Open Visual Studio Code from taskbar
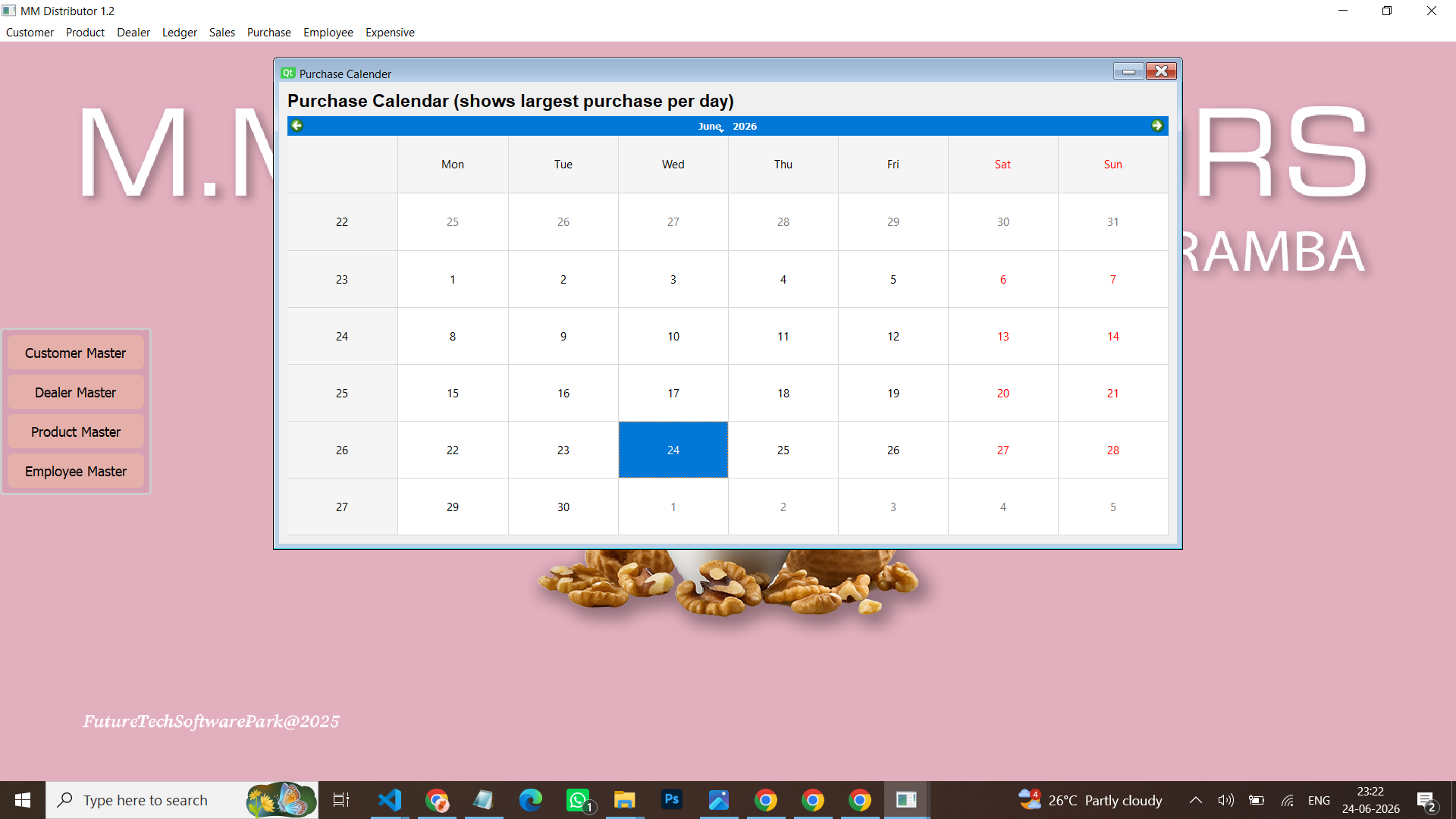The image size is (1456, 819). coord(390,800)
